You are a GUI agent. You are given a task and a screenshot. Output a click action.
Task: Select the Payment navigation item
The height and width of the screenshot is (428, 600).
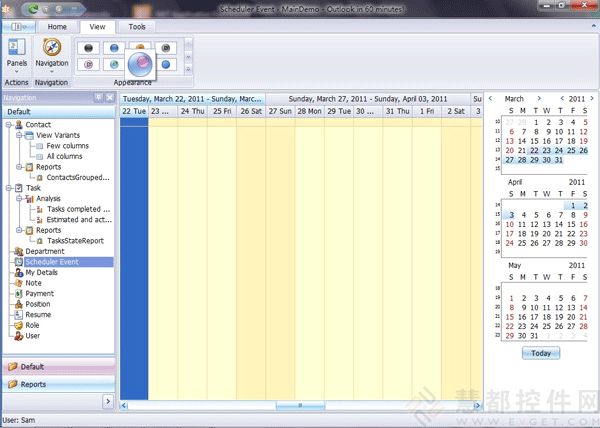click(39, 294)
